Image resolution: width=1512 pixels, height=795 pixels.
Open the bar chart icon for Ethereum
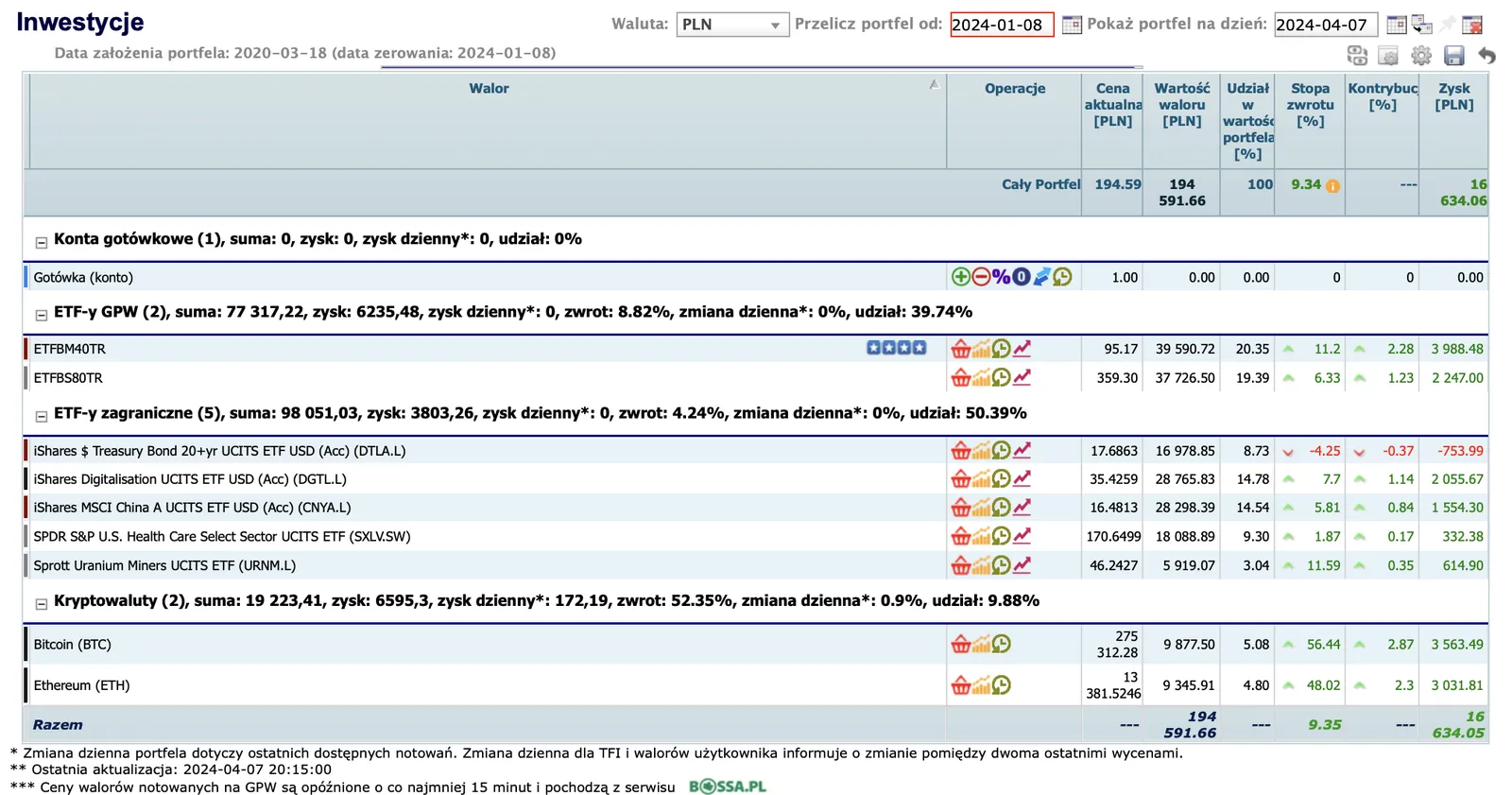click(981, 685)
